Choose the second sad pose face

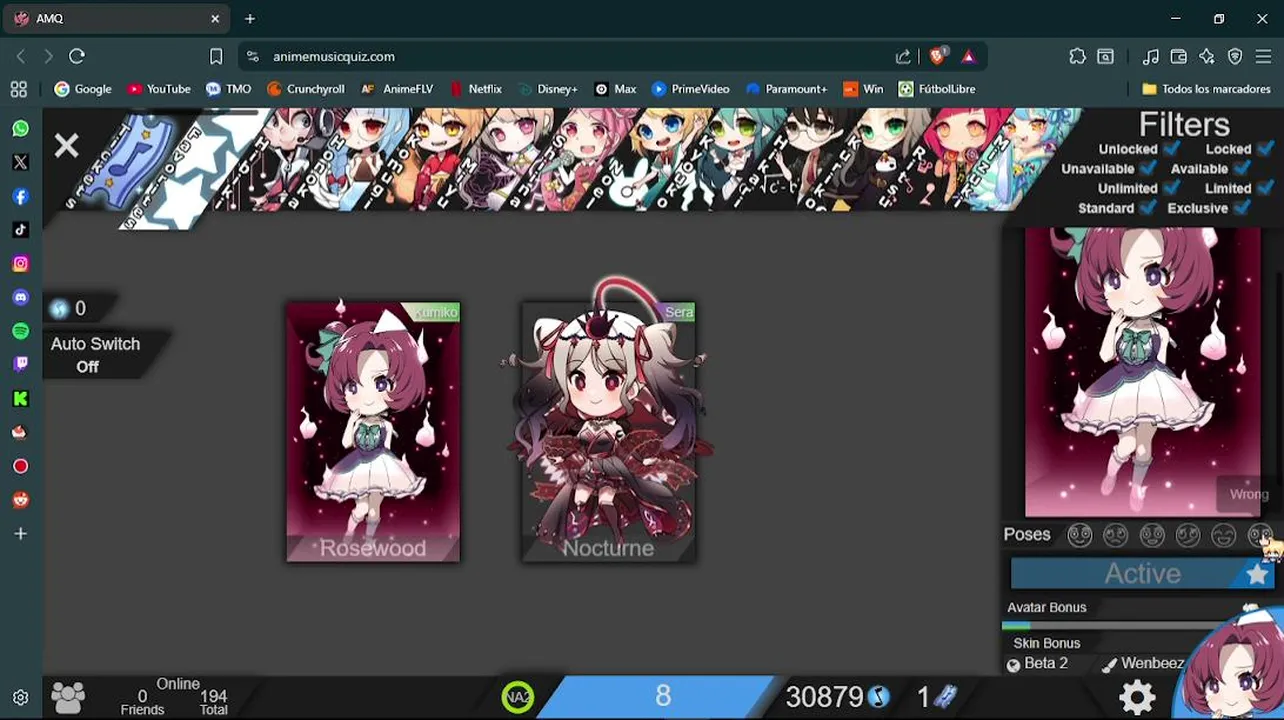pyautogui.click(x=1115, y=535)
